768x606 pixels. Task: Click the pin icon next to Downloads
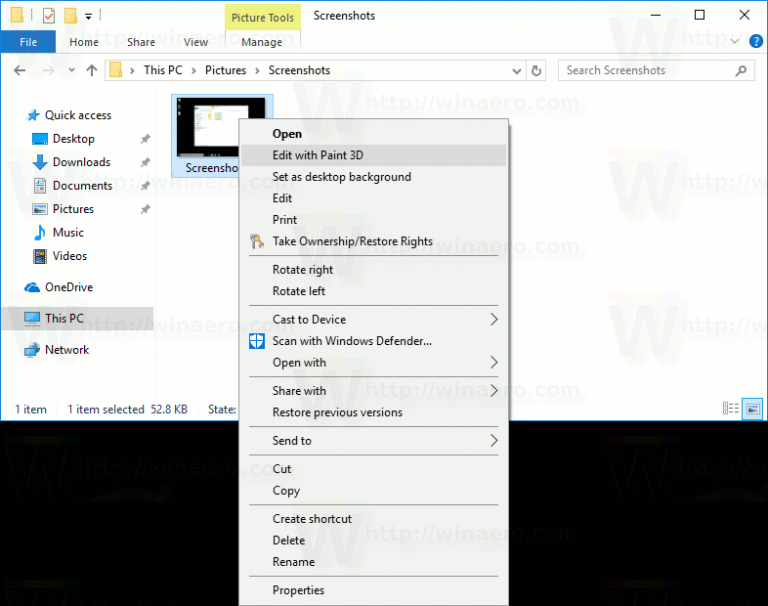pyautogui.click(x=145, y=162)
